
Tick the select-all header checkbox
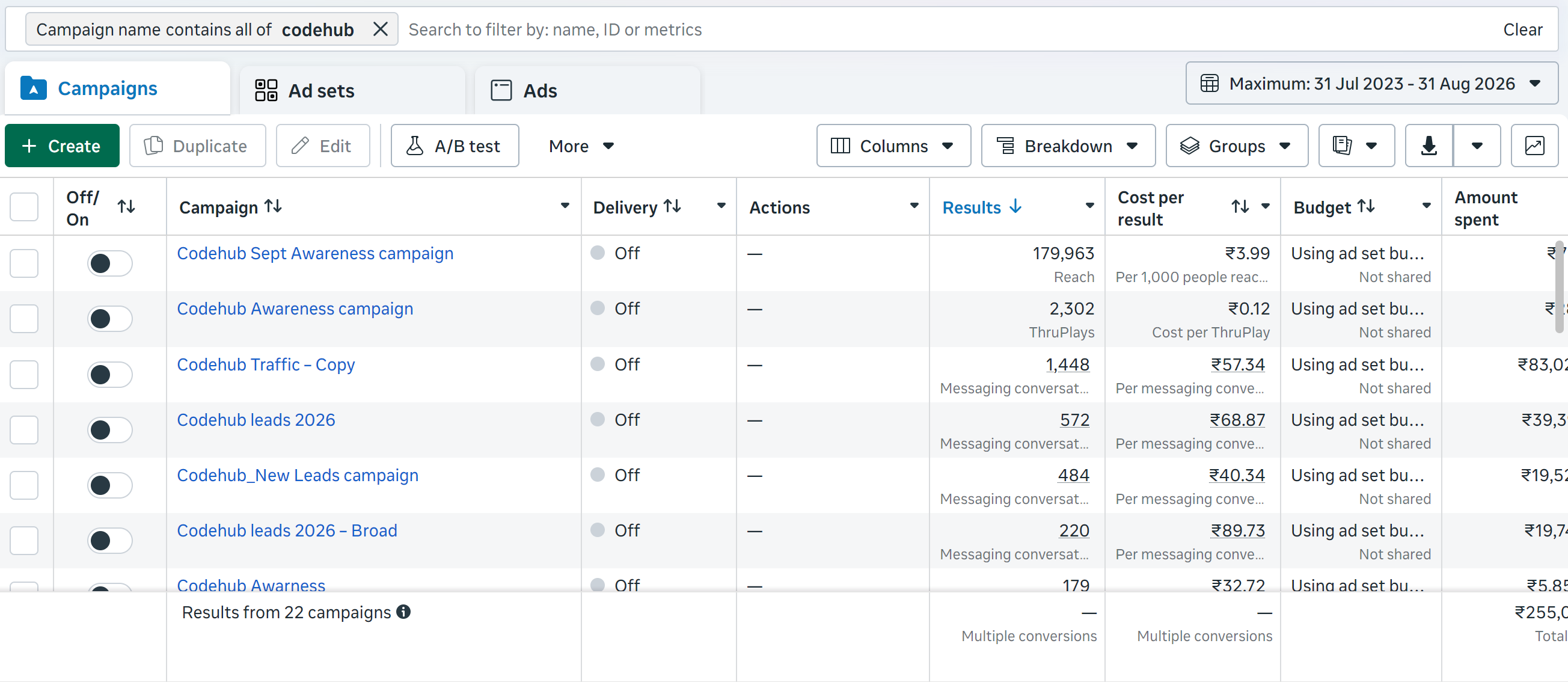click(24, 207)
